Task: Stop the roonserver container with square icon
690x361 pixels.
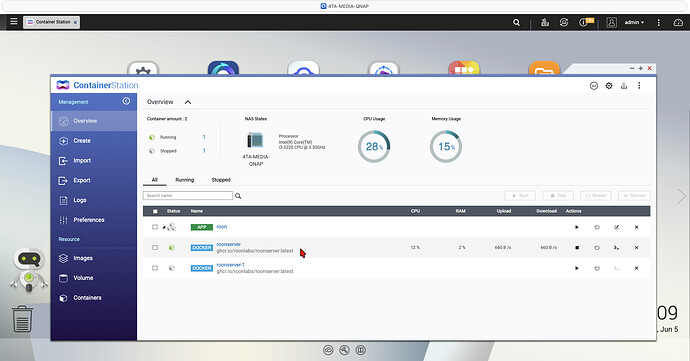Action: 577,247
